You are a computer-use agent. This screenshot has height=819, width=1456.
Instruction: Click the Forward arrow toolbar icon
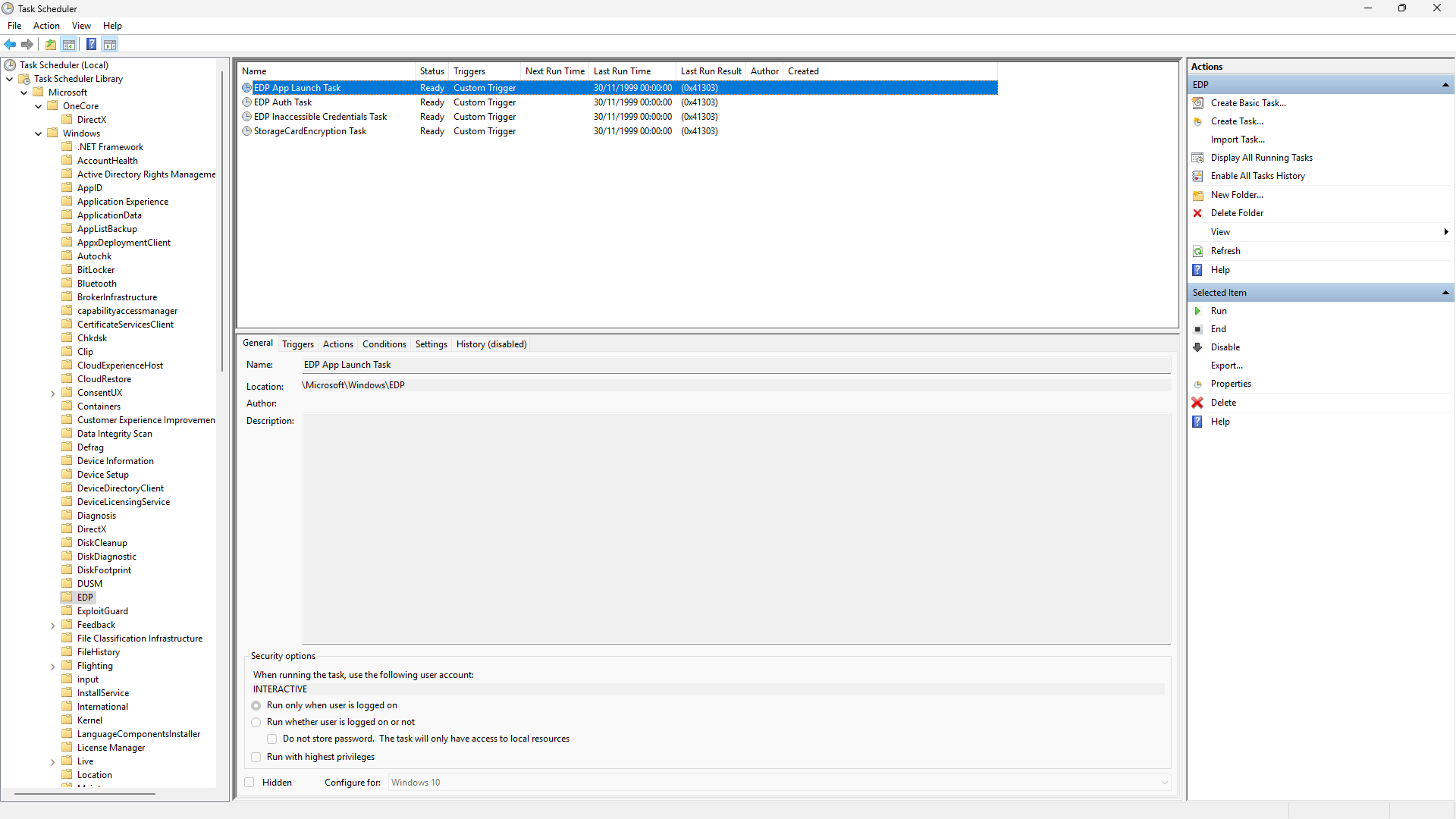[x=27, y=44]
